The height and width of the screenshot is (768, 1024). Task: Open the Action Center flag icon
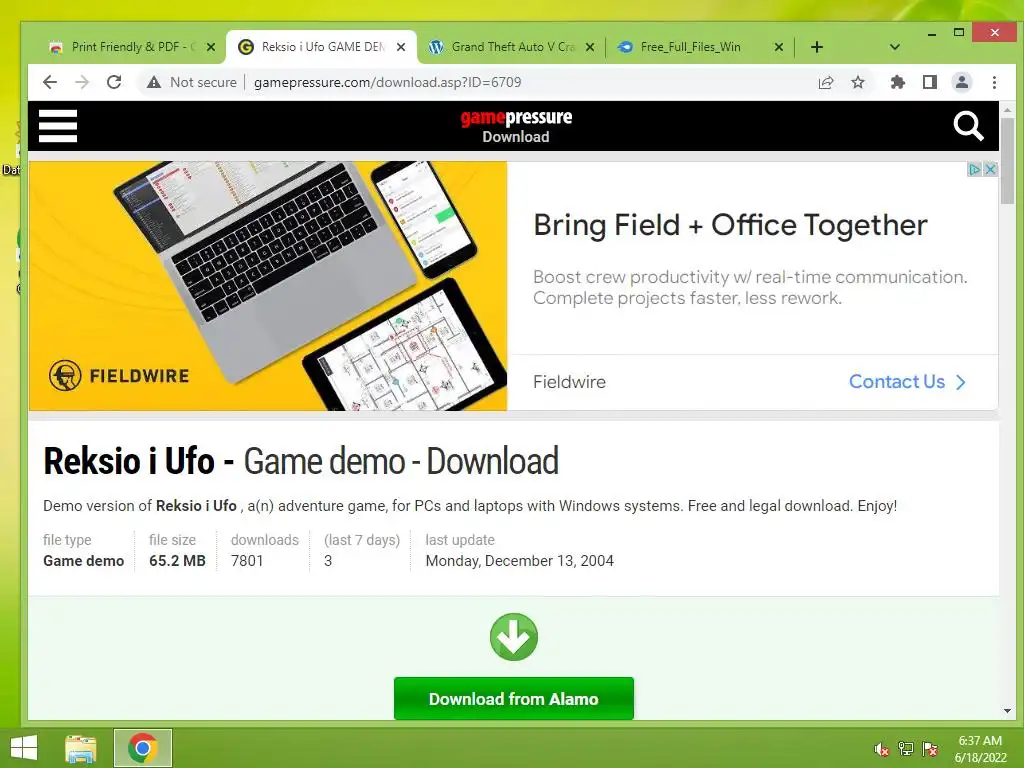click(x=930, y=749)
